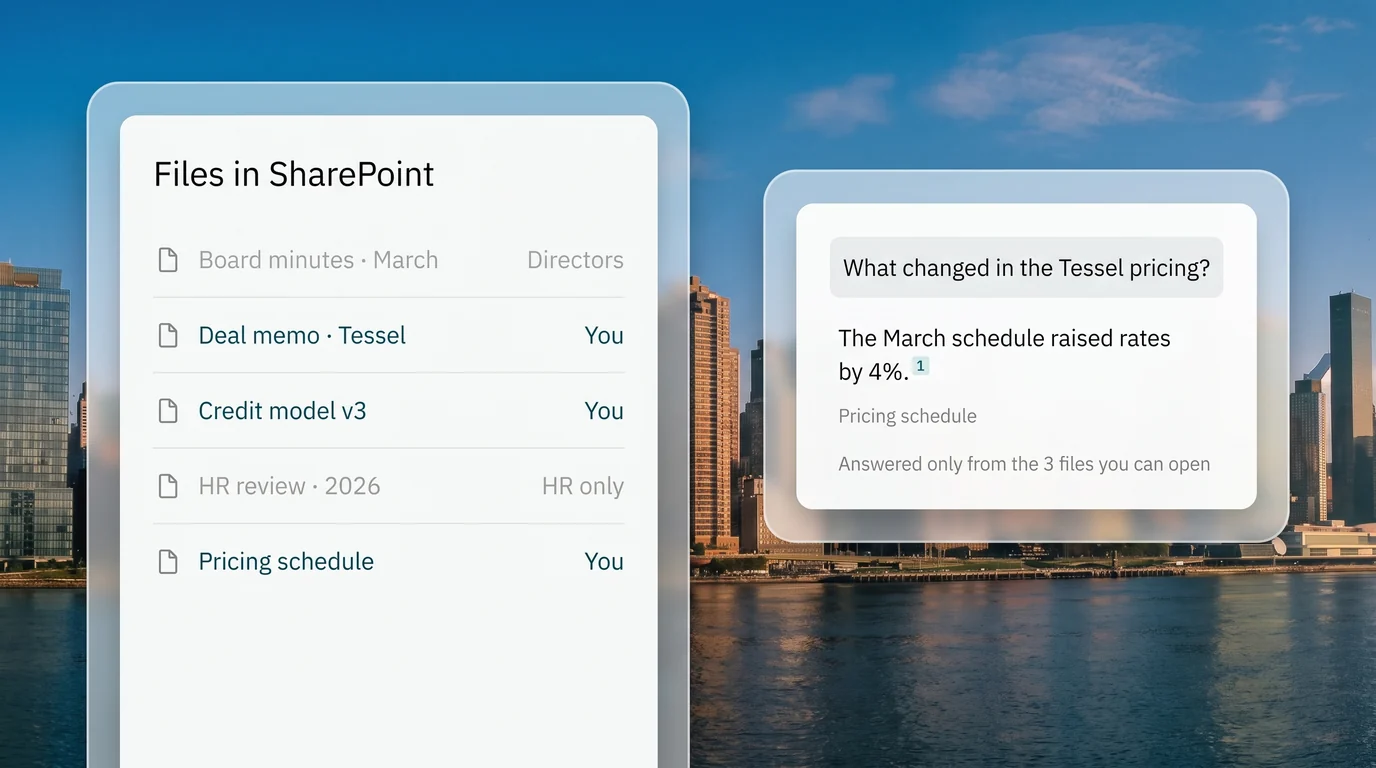The width and height of the screenshot is (1376, 768).
Task: Click the Deal memo Tessel file icon
Action: [x=168, y=335]
